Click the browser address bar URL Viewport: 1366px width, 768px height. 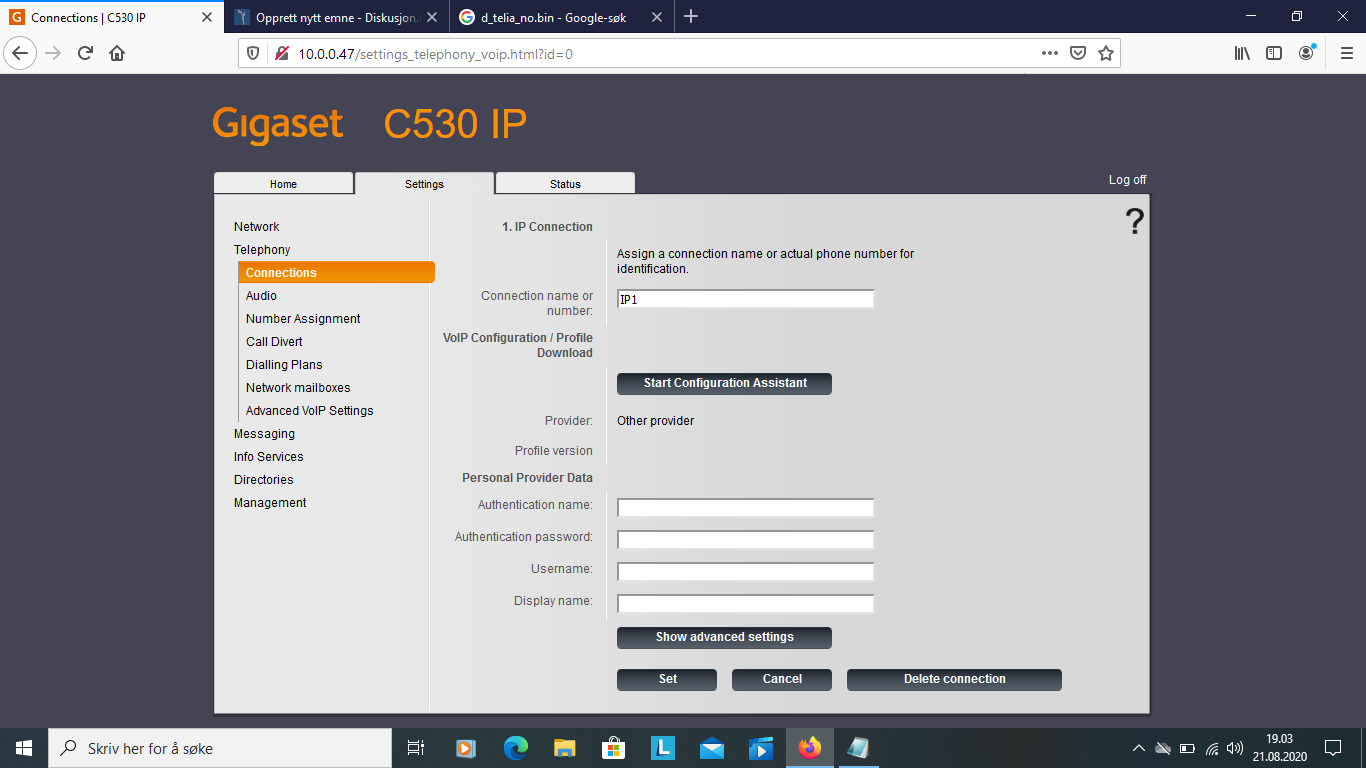point(435,53)
